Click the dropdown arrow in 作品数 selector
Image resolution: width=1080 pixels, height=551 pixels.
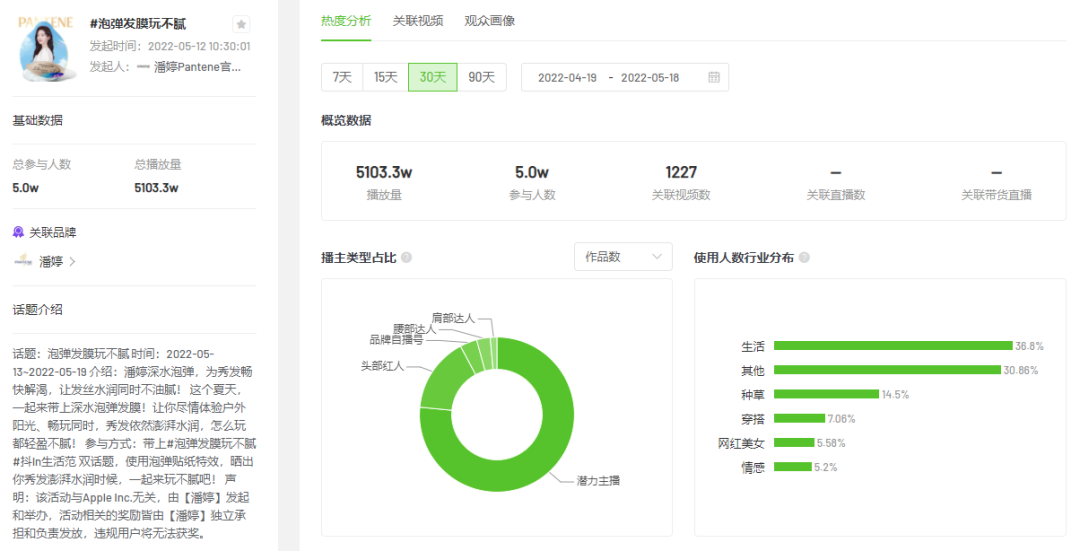coord(656,257)
